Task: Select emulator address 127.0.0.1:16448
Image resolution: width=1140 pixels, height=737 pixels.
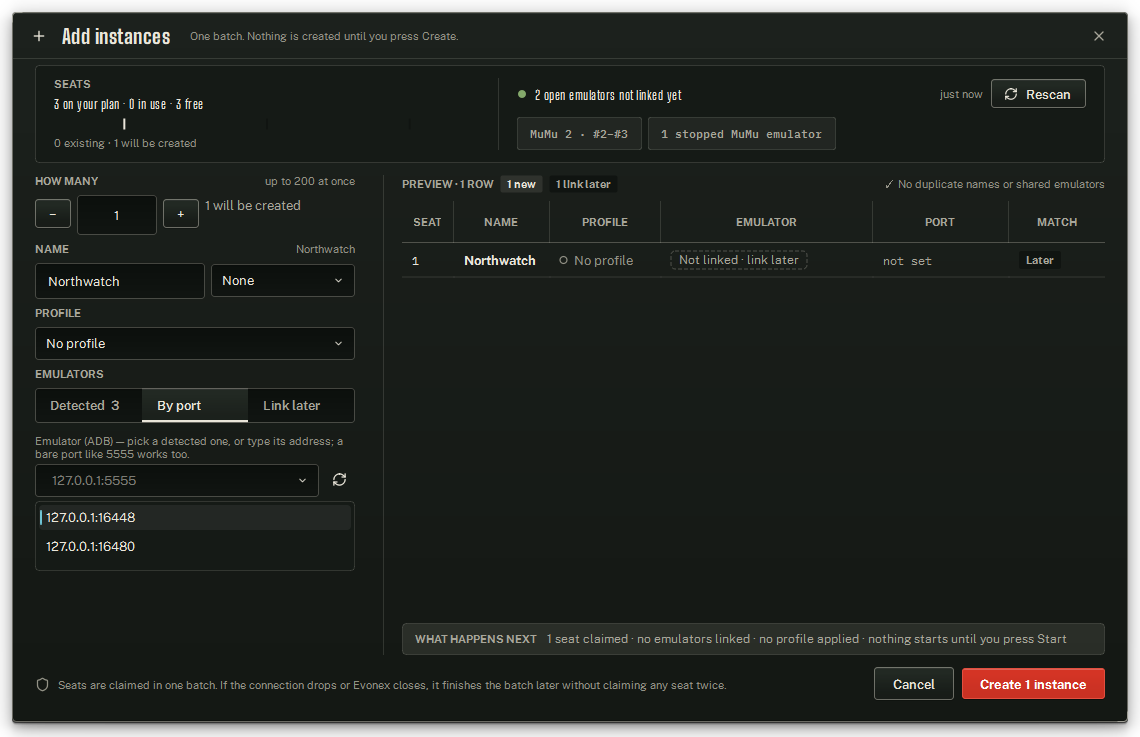Action: click(x=195, y=517)
